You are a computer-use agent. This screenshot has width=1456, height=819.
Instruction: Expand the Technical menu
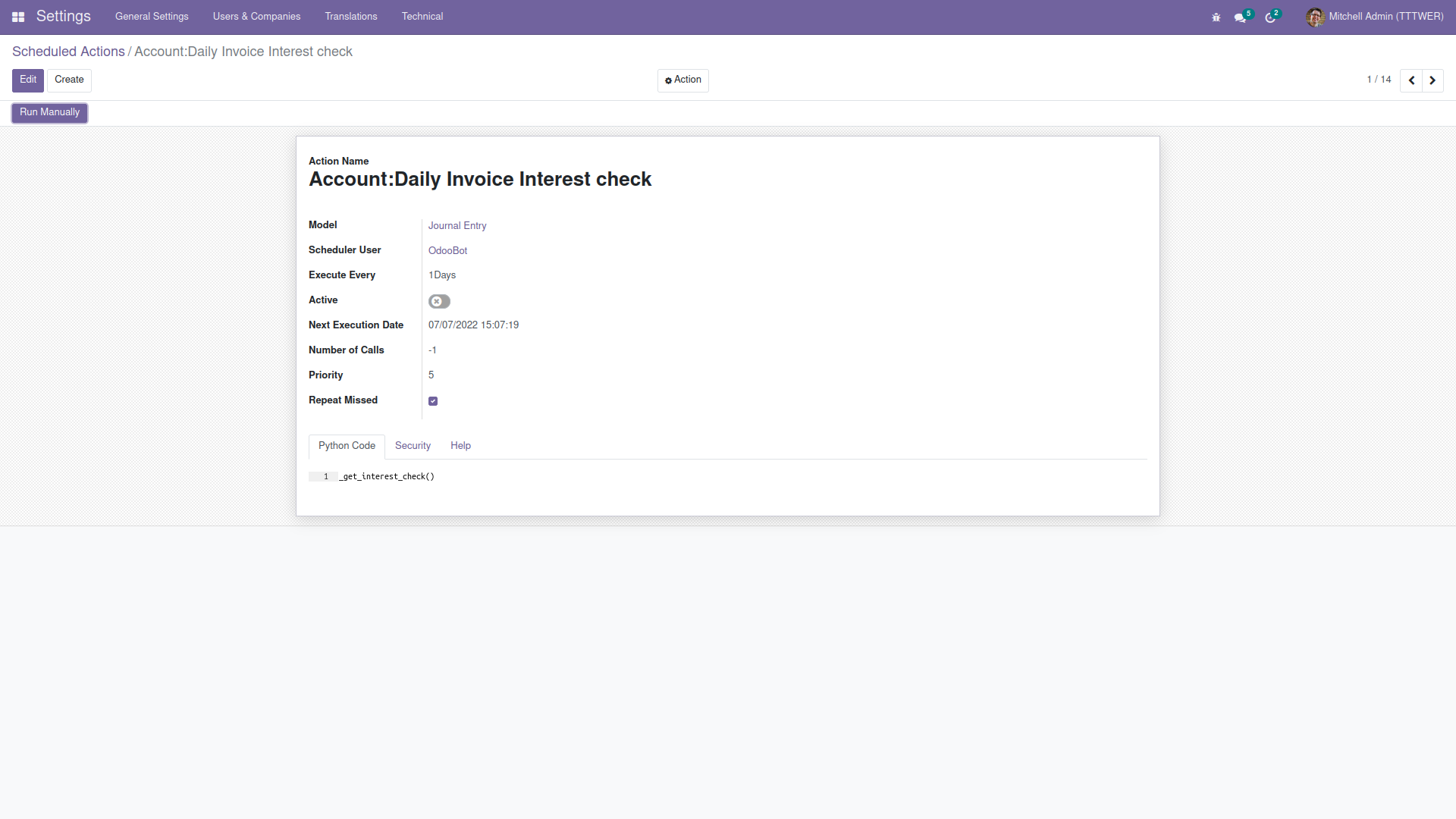pos(422,17)
